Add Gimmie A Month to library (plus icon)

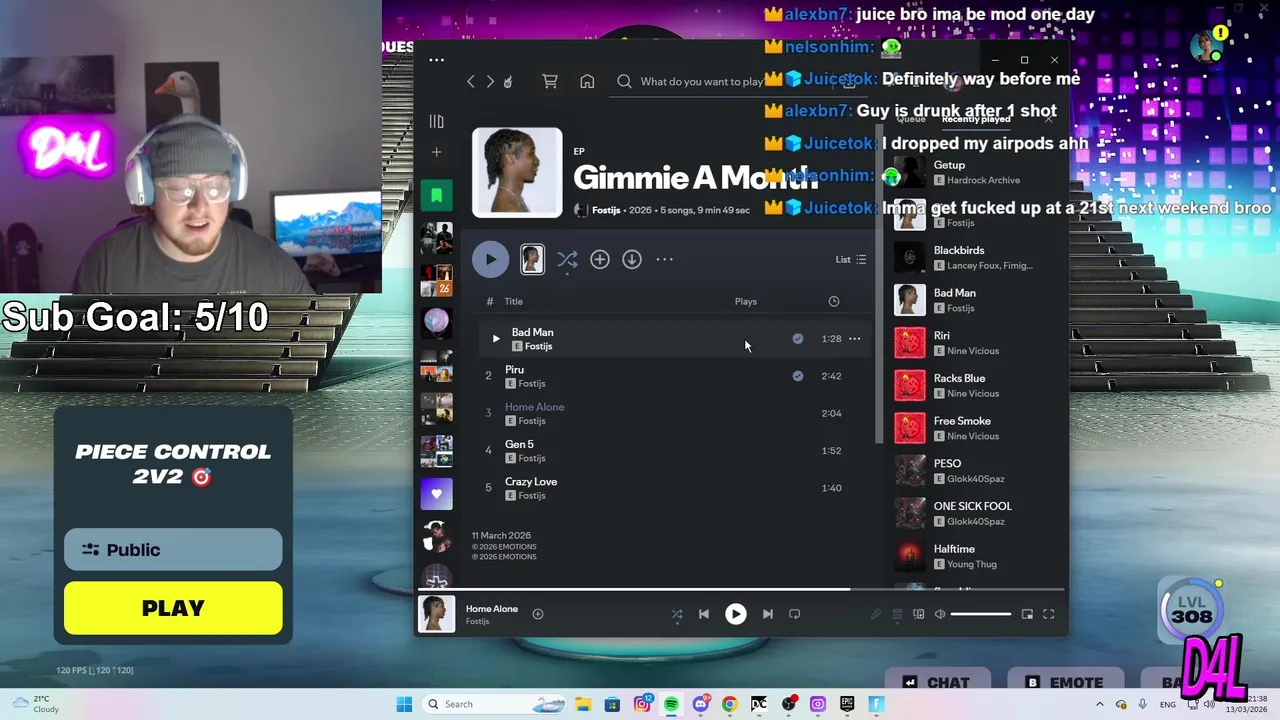pos(600,259)
